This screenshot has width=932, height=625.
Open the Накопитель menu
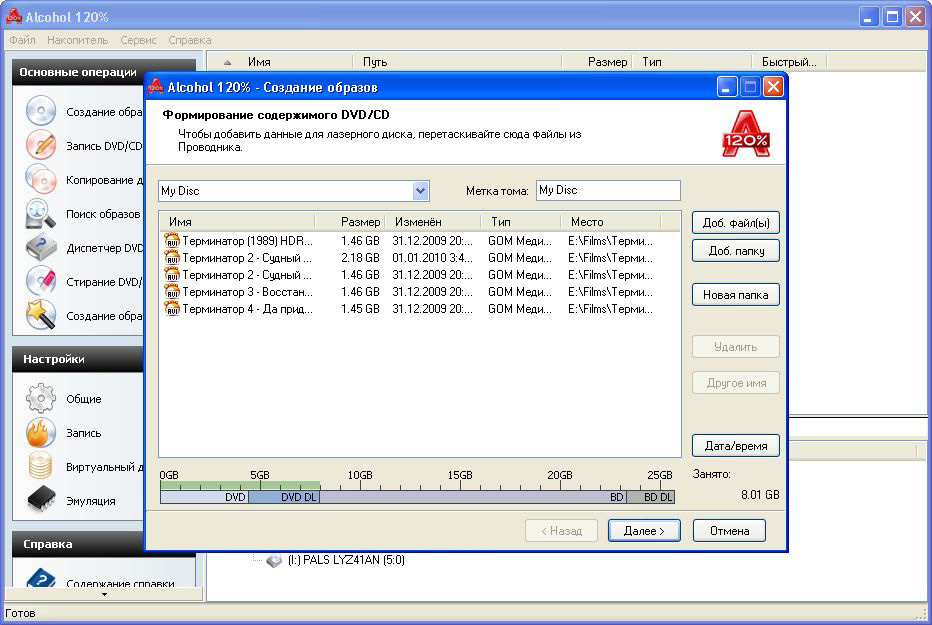tap(77, 40)
